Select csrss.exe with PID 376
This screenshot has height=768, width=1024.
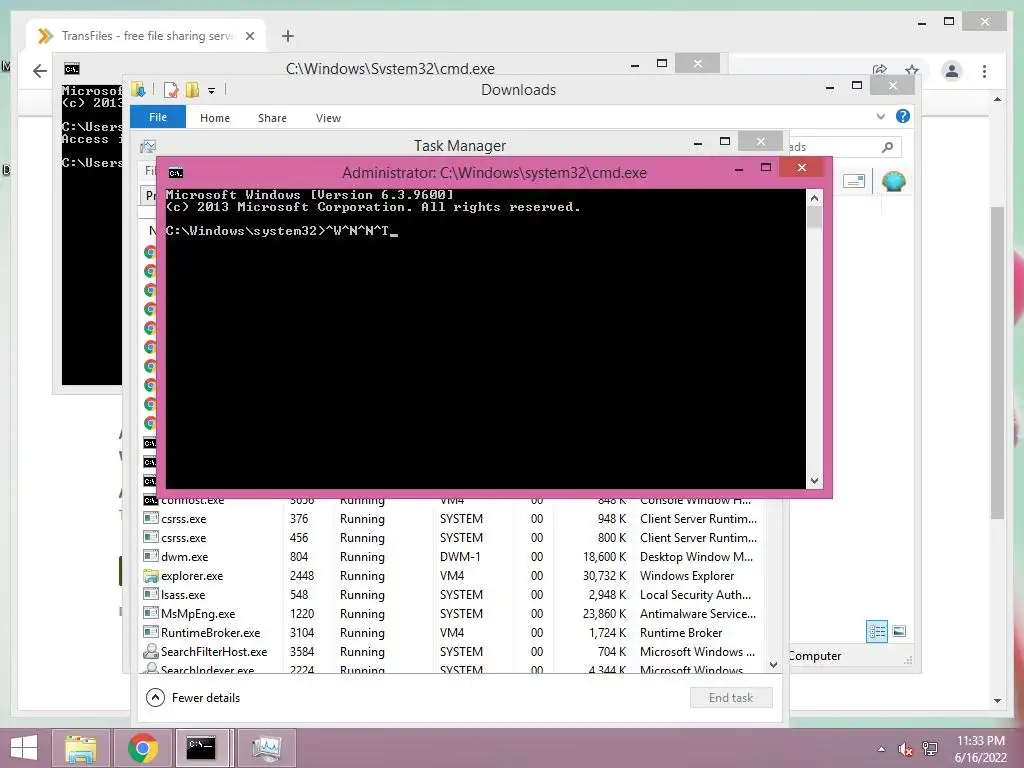click(x=452, y=519)
